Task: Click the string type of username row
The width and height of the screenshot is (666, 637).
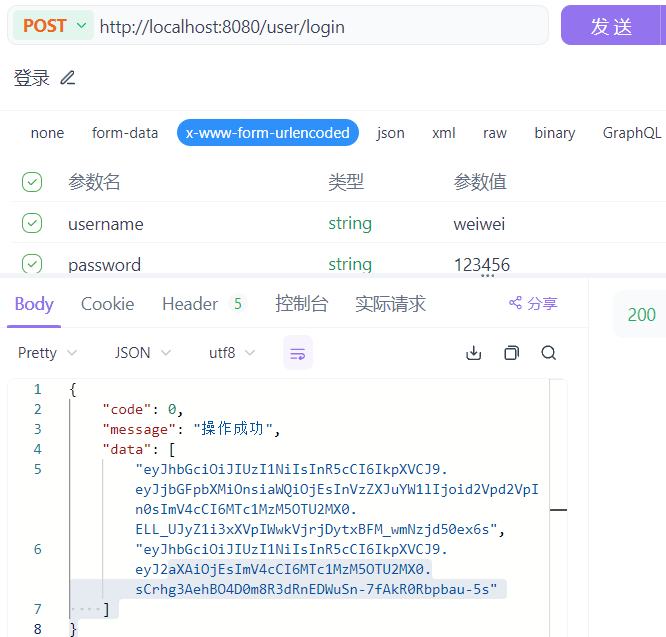Action: click(350, 223)
